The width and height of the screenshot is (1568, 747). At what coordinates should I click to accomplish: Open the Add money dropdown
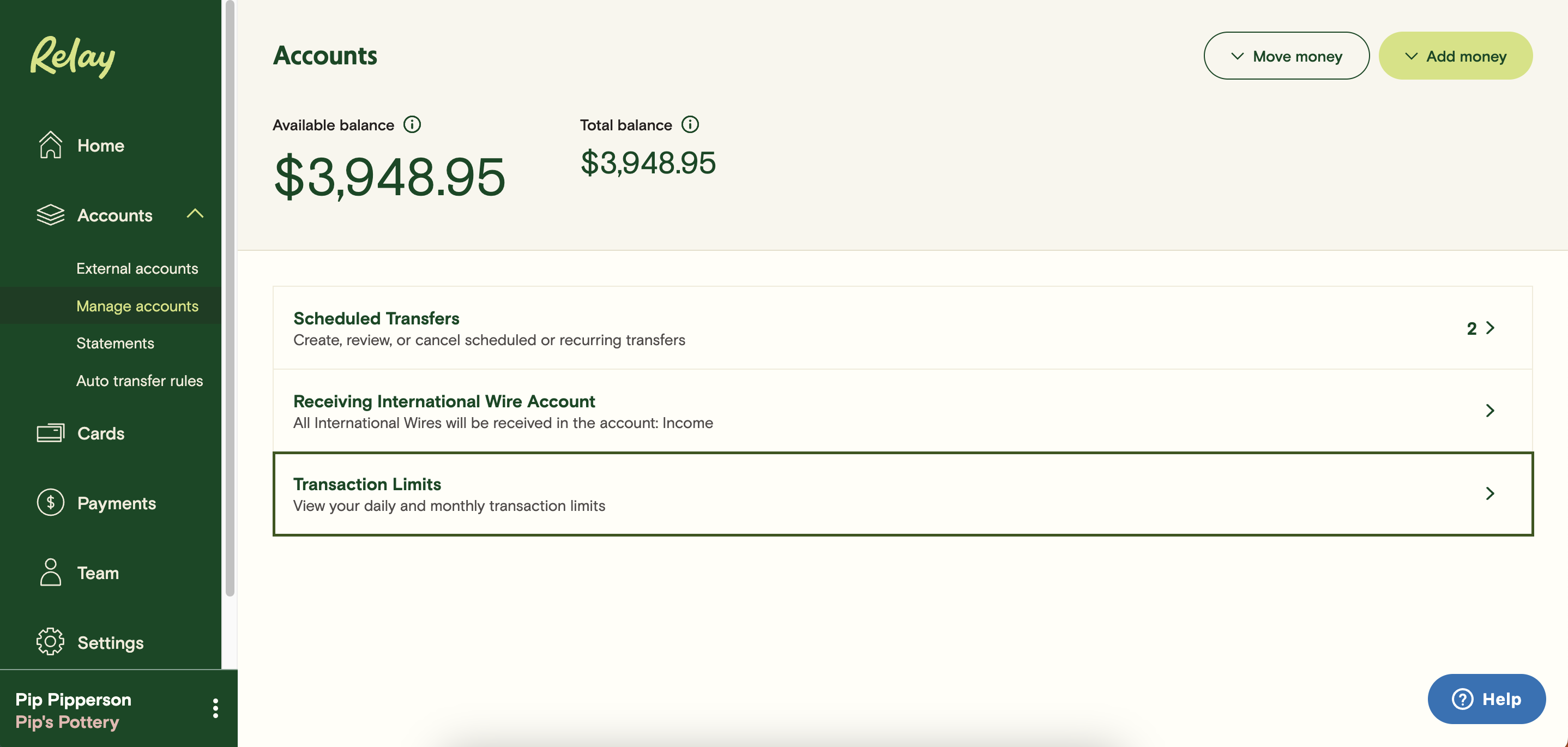(1456, 56)
